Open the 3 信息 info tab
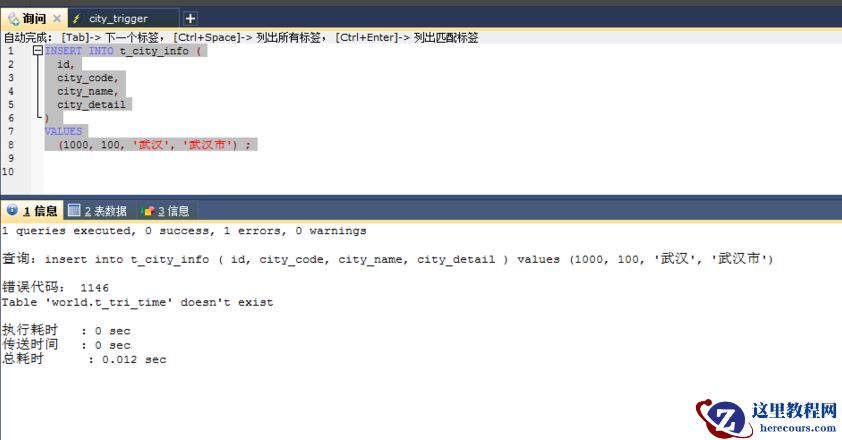 166,211
